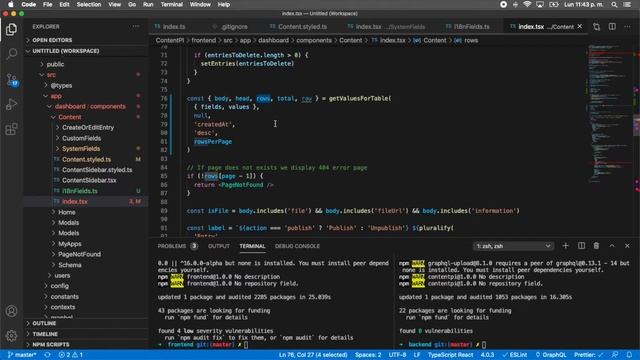Open the Terminal menu in menu bar
Screen dimensions: 640x360
pos(171,4)
